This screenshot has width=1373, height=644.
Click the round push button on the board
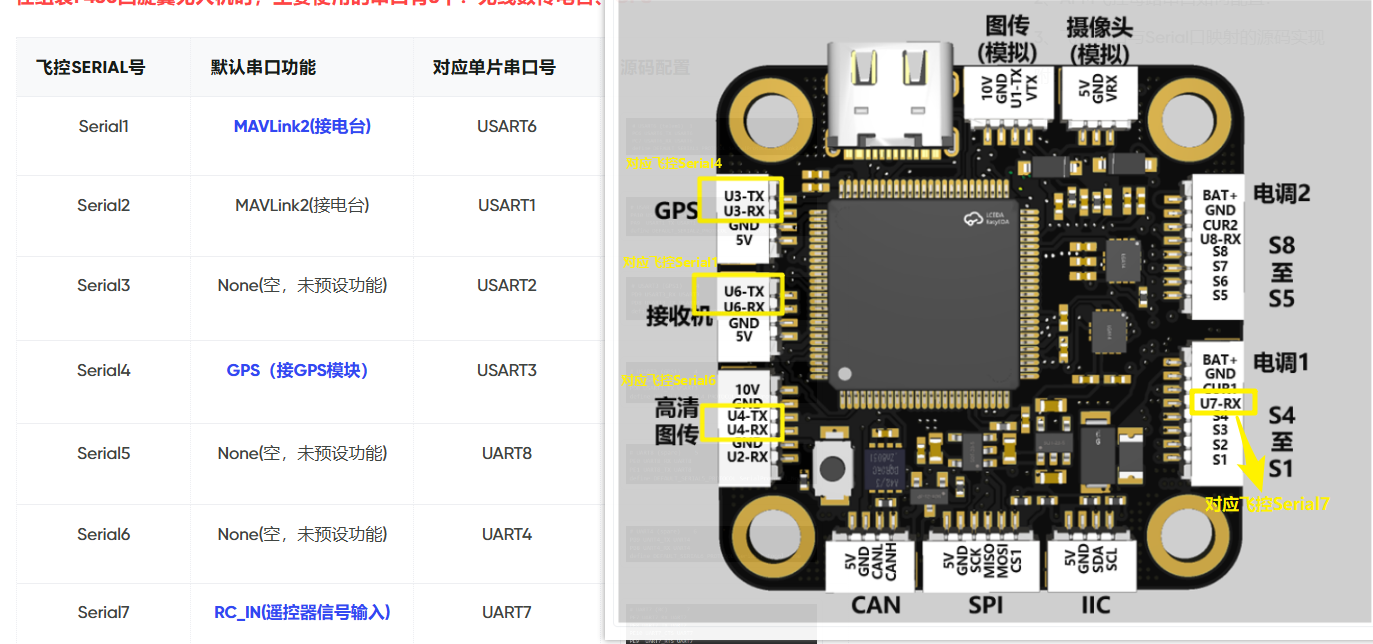tap(831, 468)
